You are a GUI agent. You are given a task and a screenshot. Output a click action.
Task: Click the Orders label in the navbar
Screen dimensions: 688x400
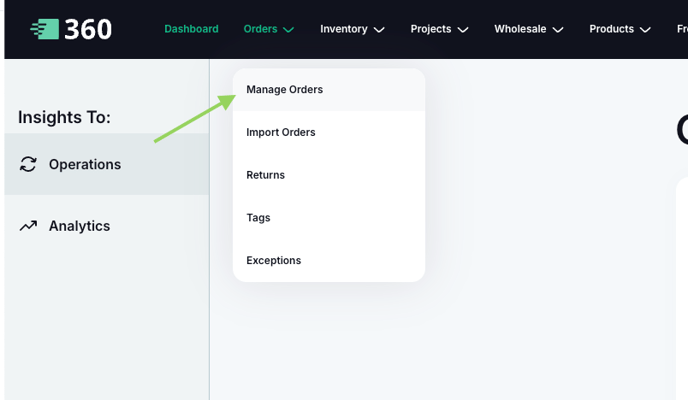(x=260, y=29)
